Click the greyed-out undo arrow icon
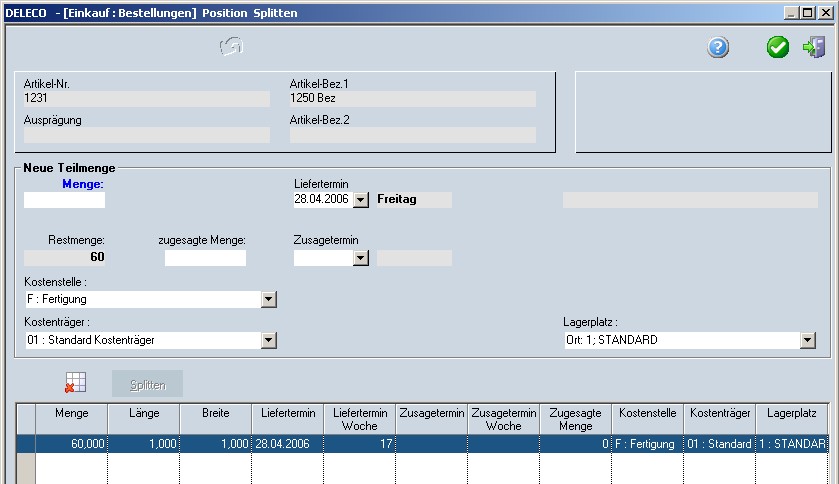 click(232, 47)
